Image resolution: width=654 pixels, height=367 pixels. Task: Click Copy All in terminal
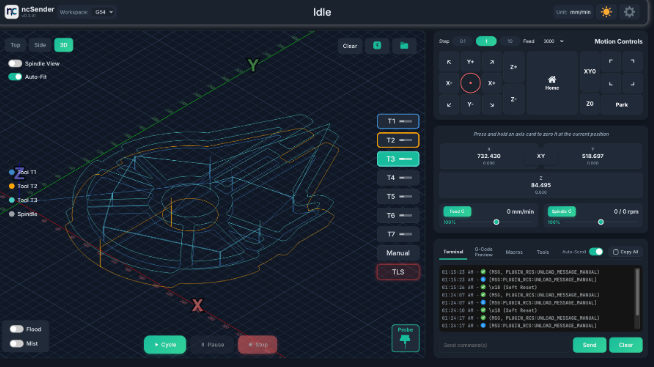(625, 251)
